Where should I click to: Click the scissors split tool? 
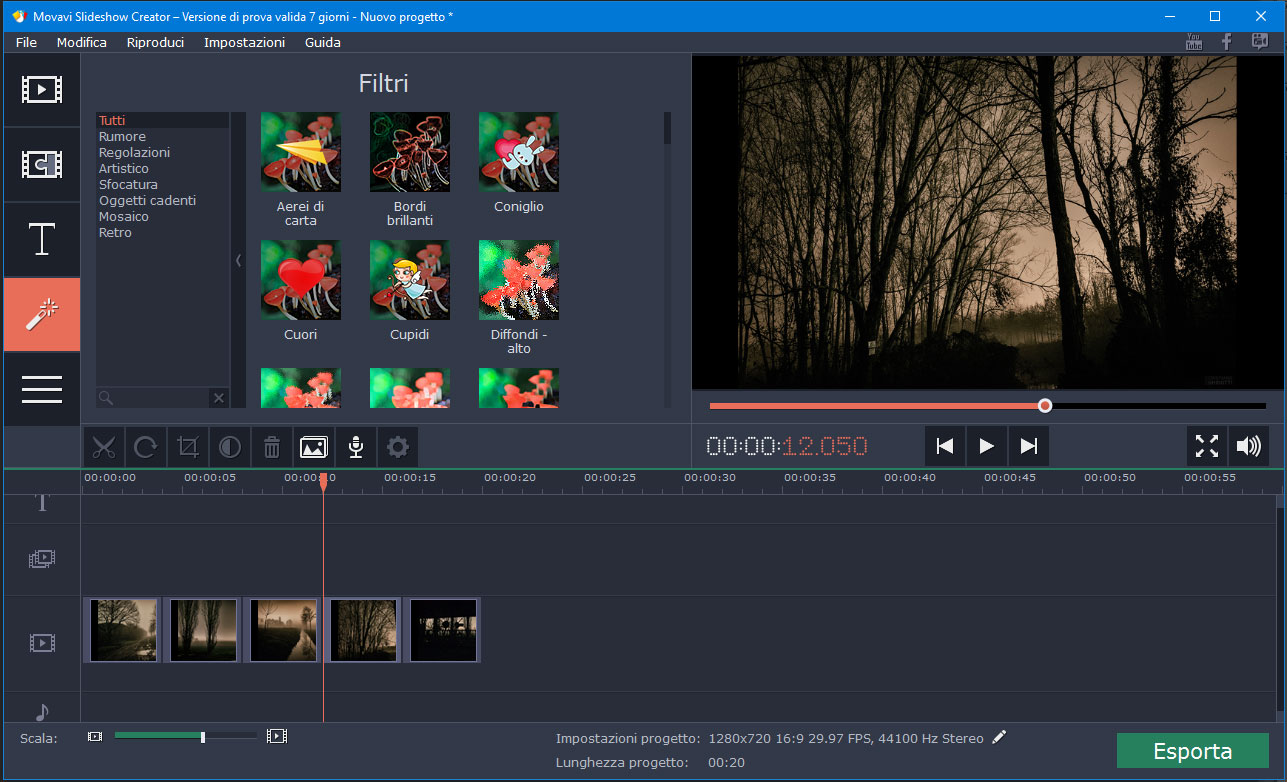(x=104, y=447)
